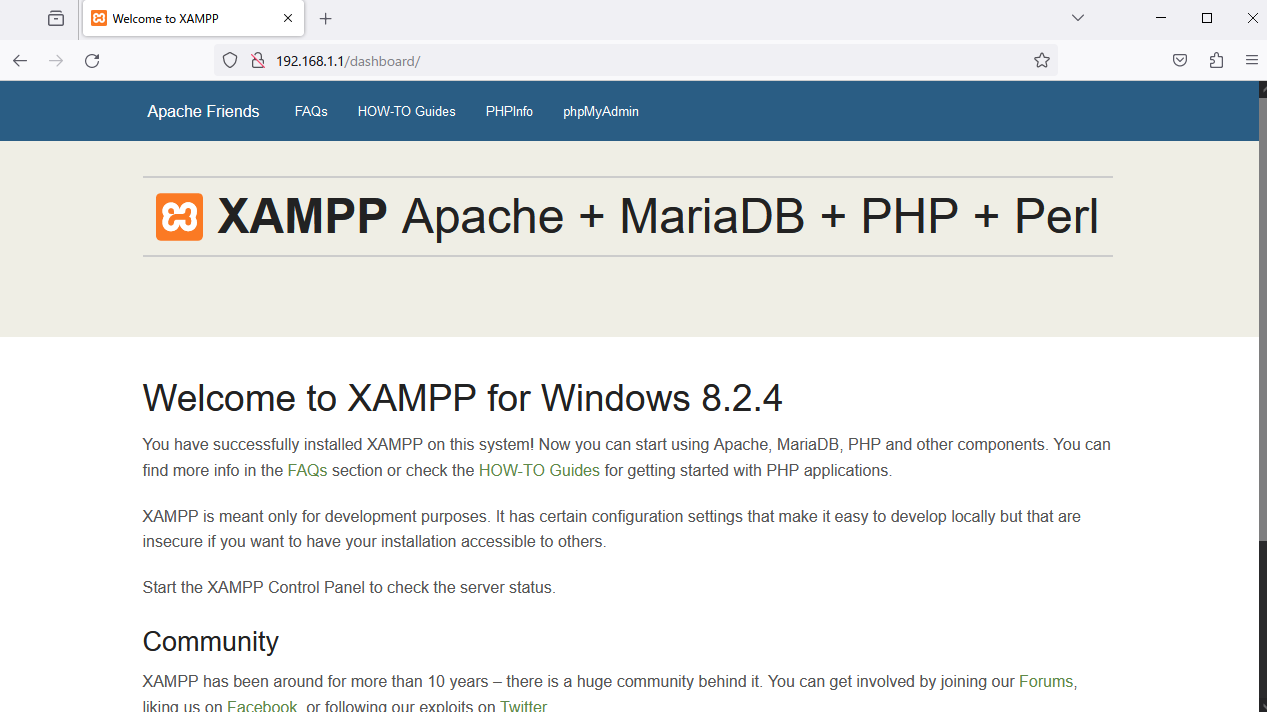Expand the list all tabs chevron

[x=1077, y=18]
